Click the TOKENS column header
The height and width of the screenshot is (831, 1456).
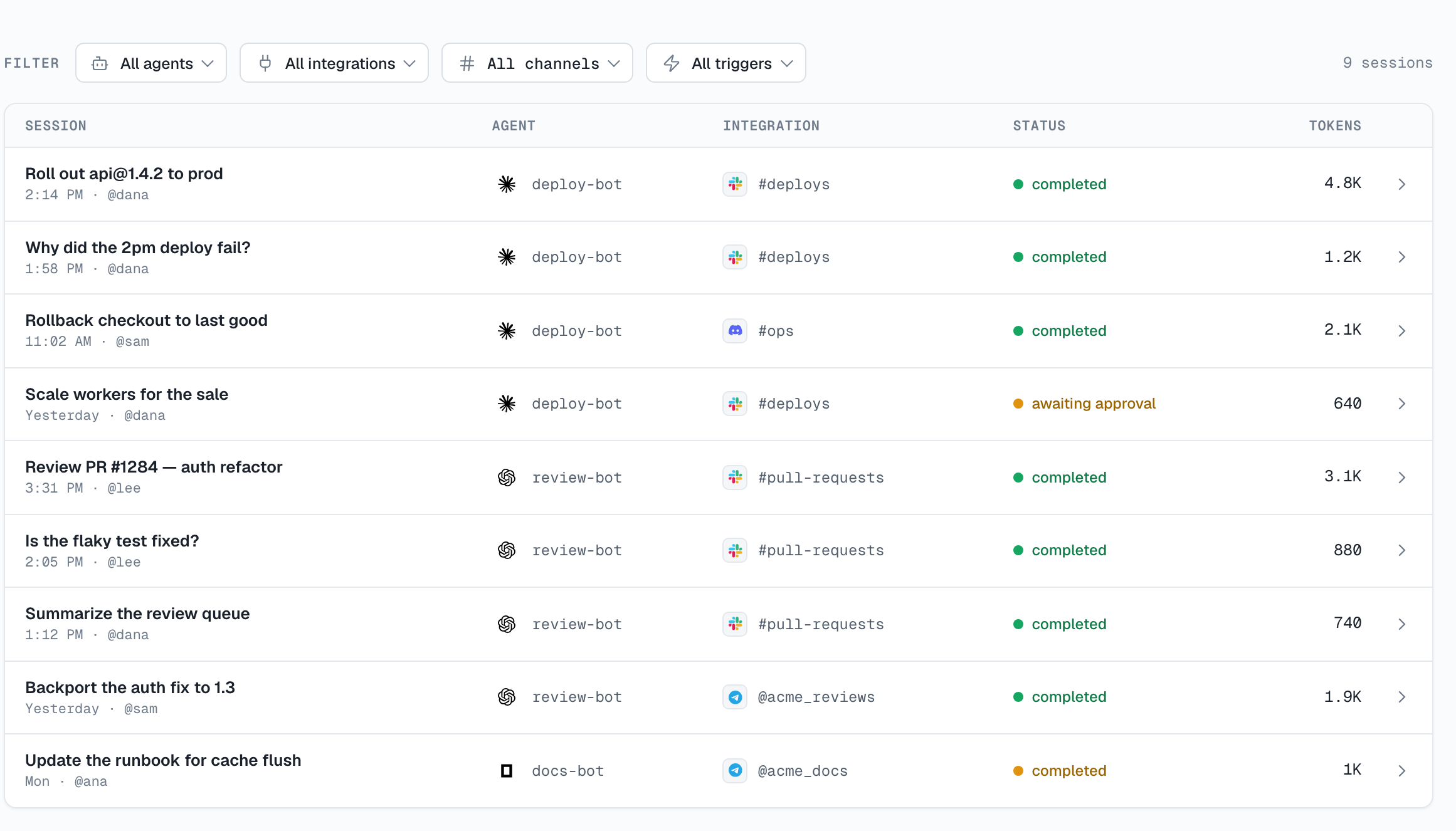click(1335, 126)
